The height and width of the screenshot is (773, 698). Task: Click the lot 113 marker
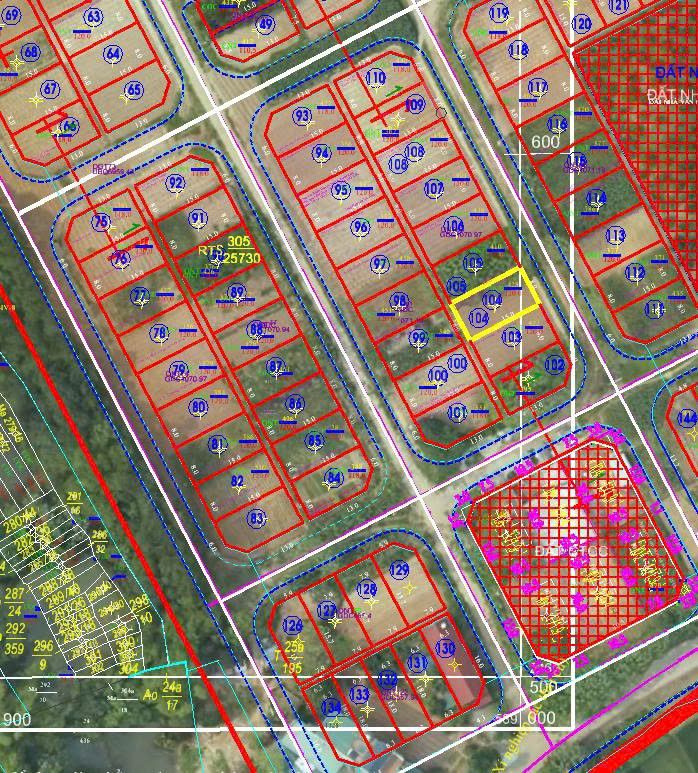pos(615,236)
